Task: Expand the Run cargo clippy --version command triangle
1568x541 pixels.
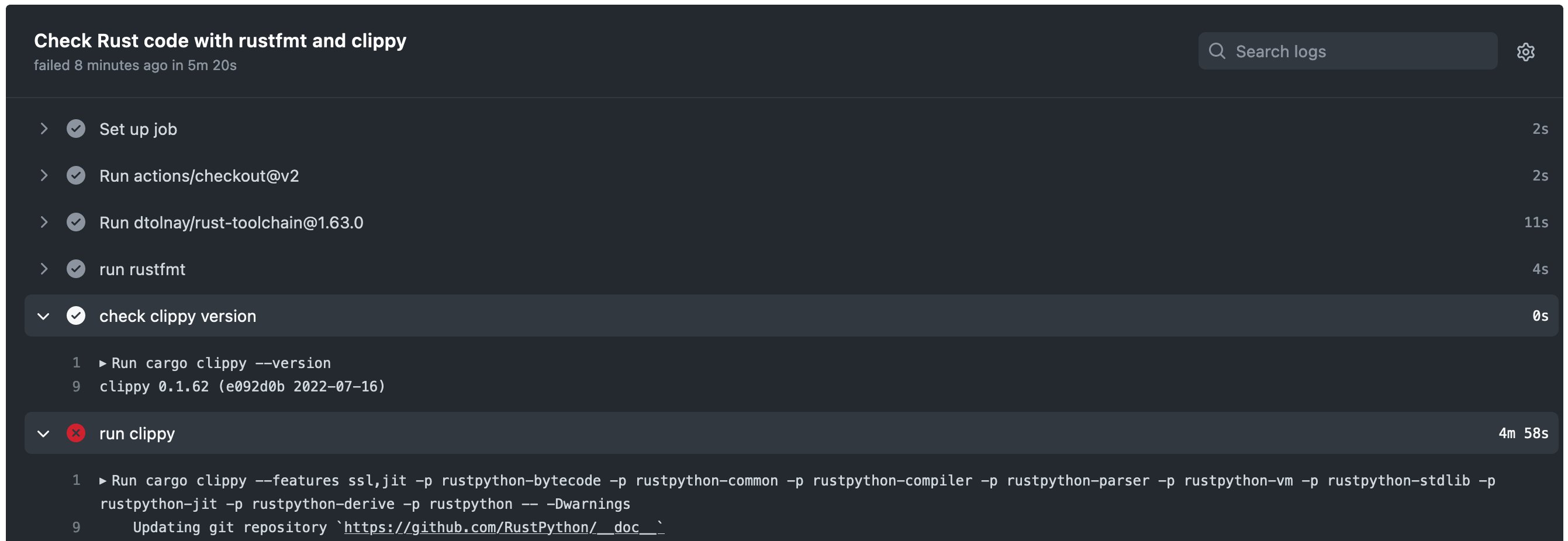Action: [x=103, y=364]
